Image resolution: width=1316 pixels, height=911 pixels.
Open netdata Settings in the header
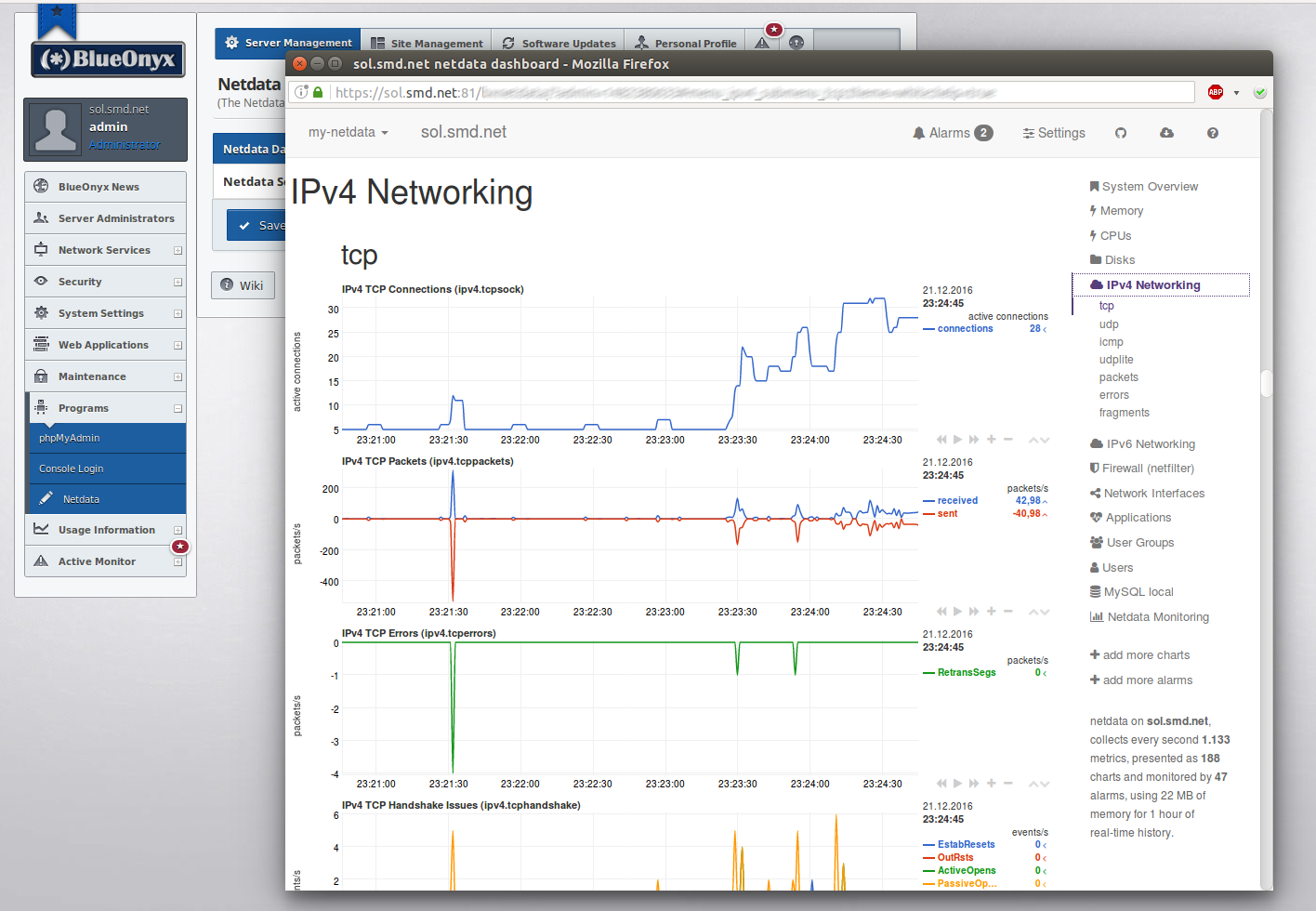pyautogui.click(x=1054, y=133)
